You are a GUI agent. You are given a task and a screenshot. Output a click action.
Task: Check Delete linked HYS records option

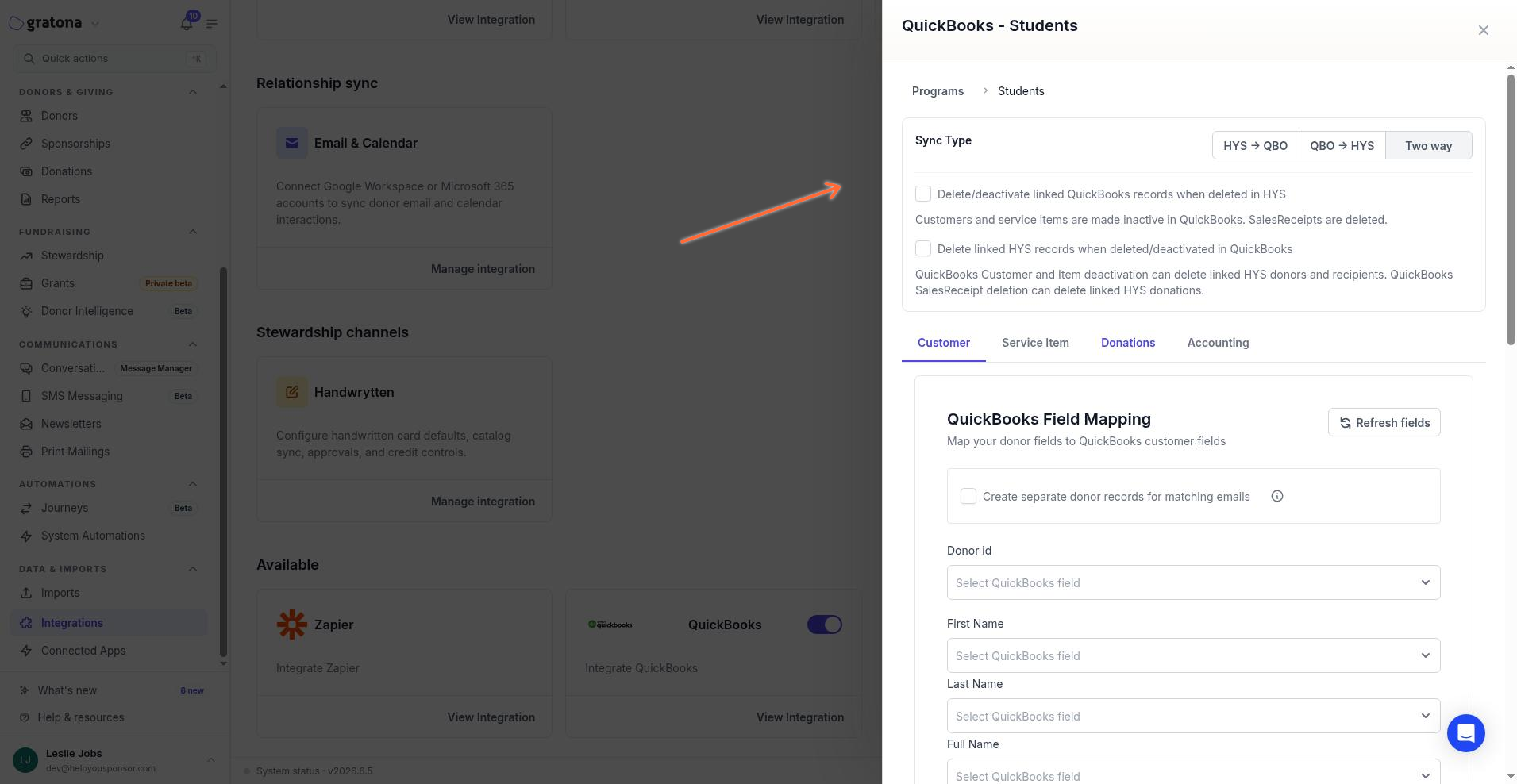[923, 248]
